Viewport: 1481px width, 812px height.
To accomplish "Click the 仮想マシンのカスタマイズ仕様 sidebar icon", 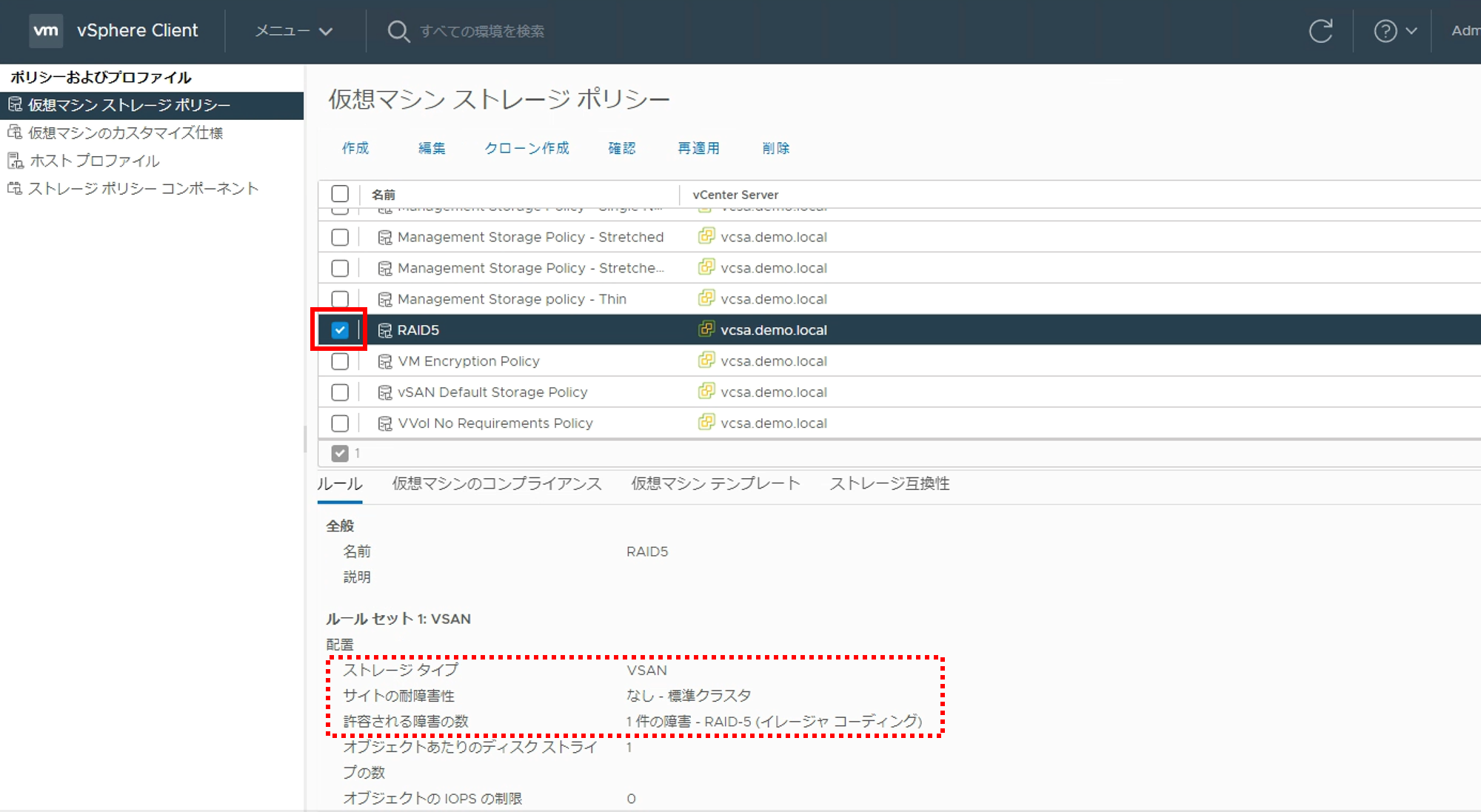I will pos(15,132).
